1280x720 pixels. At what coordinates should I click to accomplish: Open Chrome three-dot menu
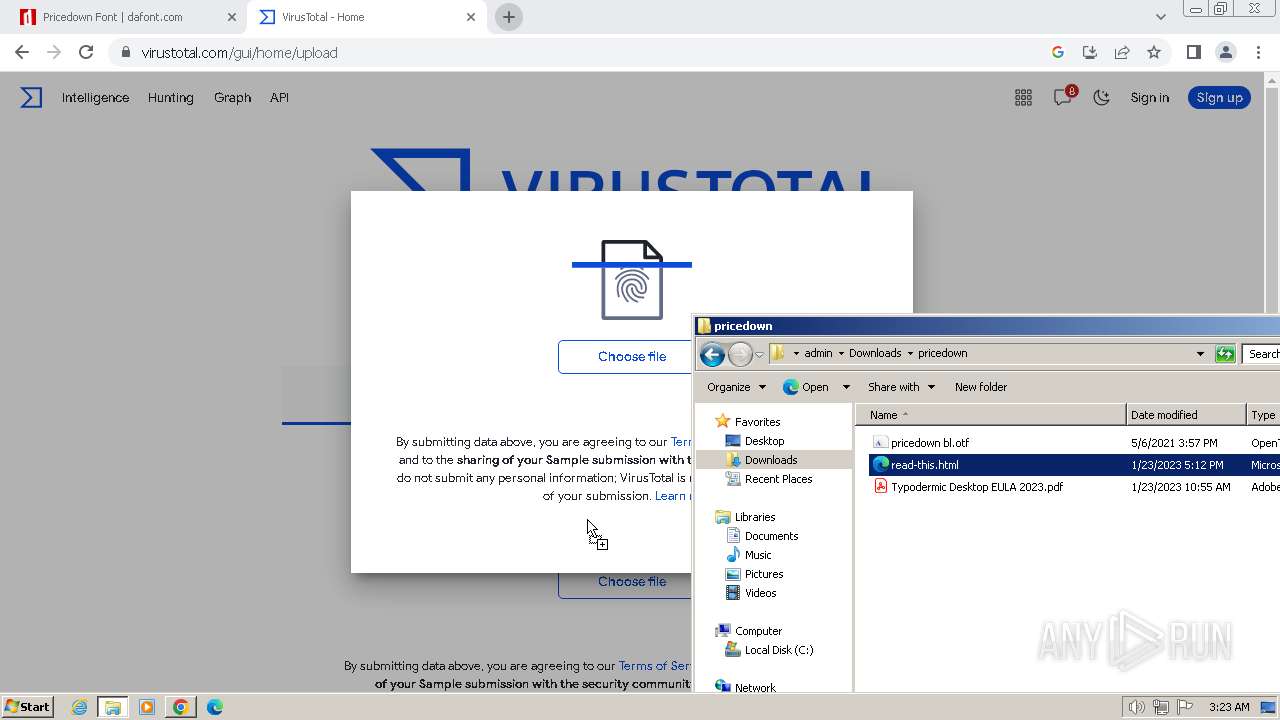[x=1257, y=52]
